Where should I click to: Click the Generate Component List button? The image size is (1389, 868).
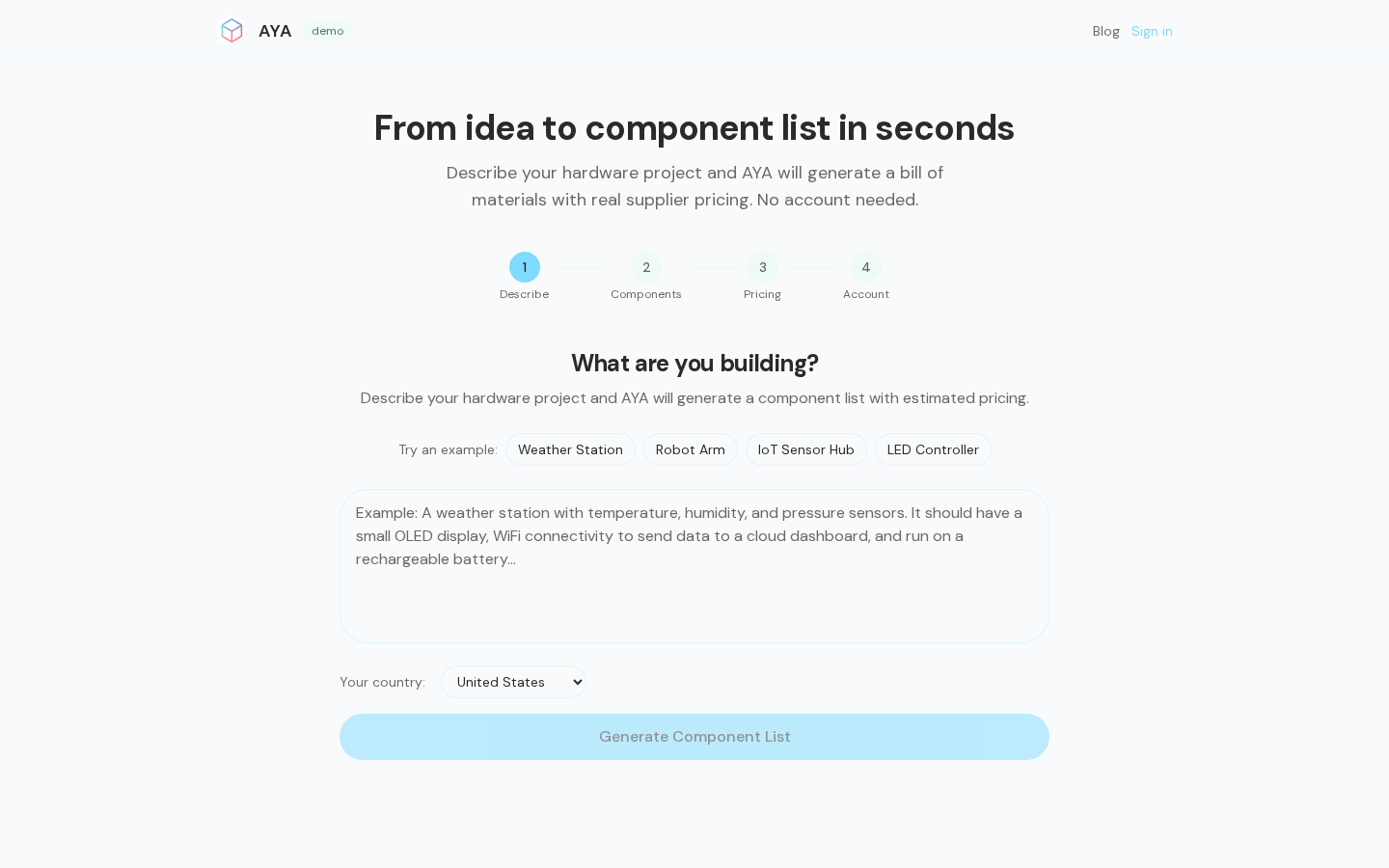click(694, 737)
